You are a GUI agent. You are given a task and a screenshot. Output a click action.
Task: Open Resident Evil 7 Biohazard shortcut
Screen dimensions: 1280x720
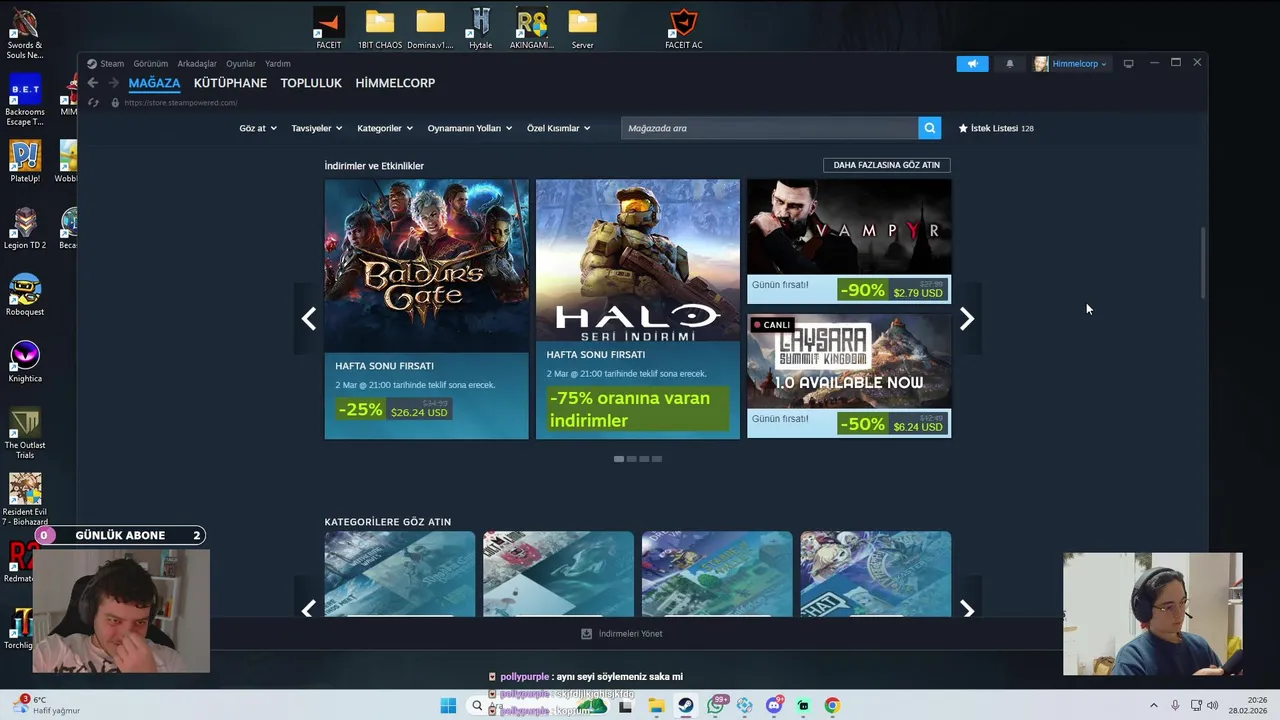(25, 500)
